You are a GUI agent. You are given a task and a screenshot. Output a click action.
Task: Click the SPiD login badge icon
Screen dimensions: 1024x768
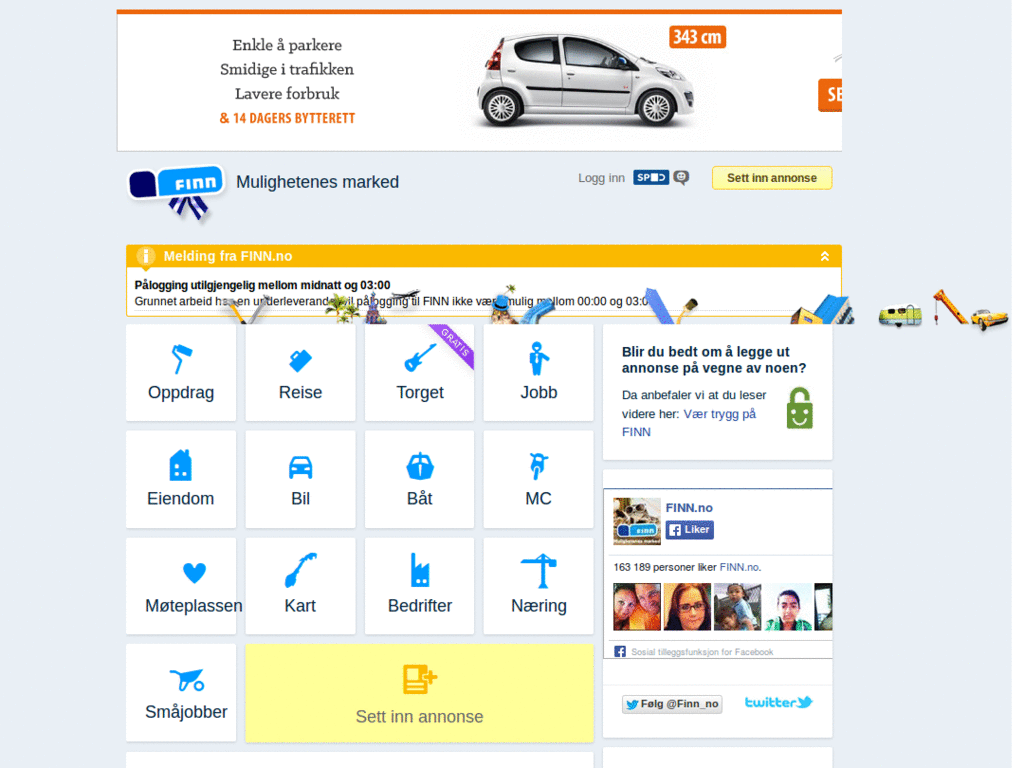(650, 177)
